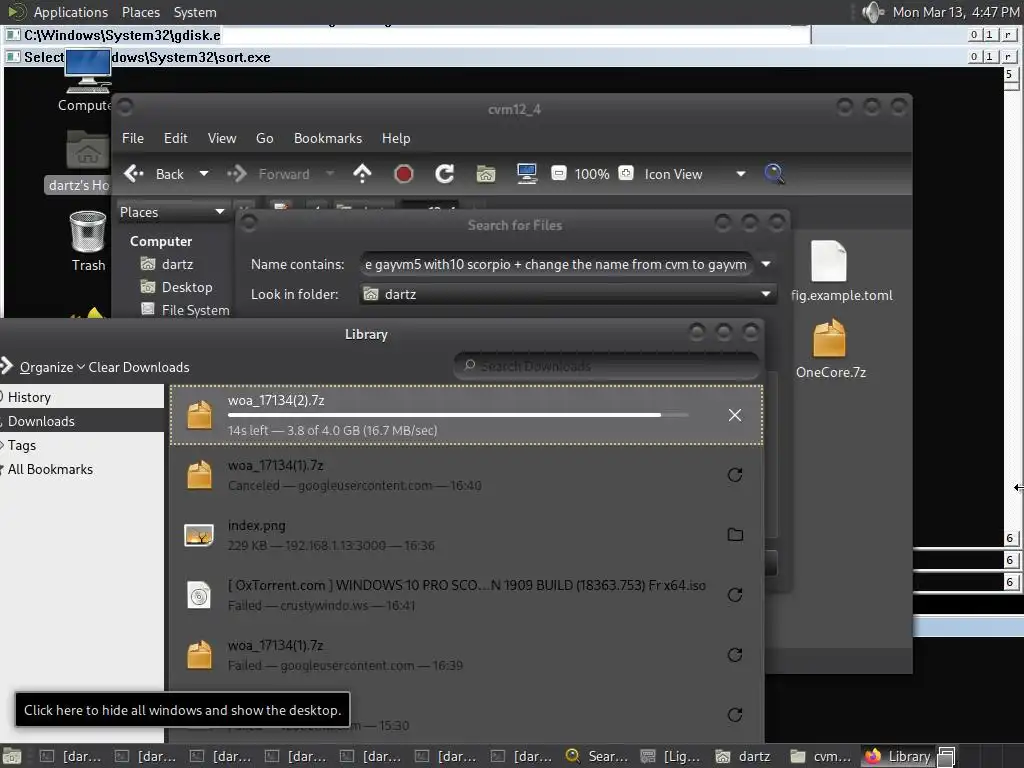The width and height of the screenshot is (1024, 768).
Task: Click the woa_17134(2).7z archive icon
Action: coord(199,415)
